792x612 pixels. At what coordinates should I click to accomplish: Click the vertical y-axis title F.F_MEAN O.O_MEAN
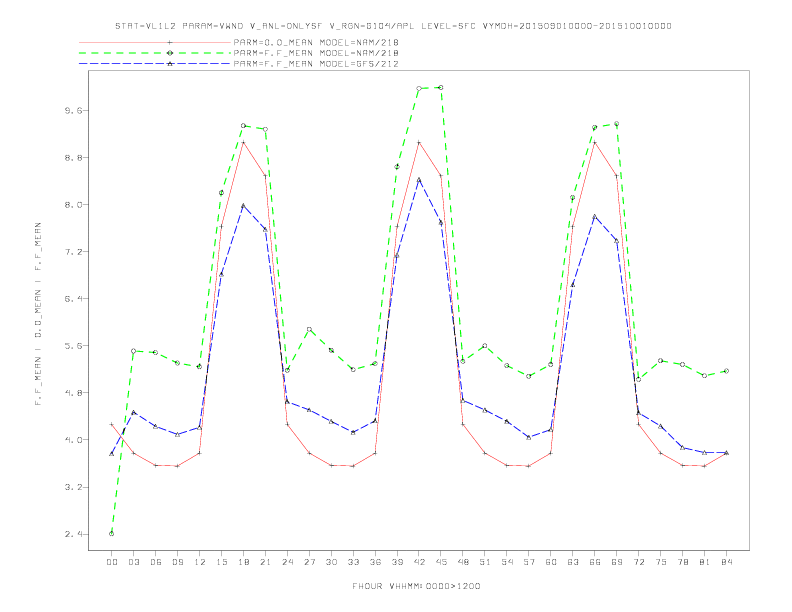click(38, 314)
